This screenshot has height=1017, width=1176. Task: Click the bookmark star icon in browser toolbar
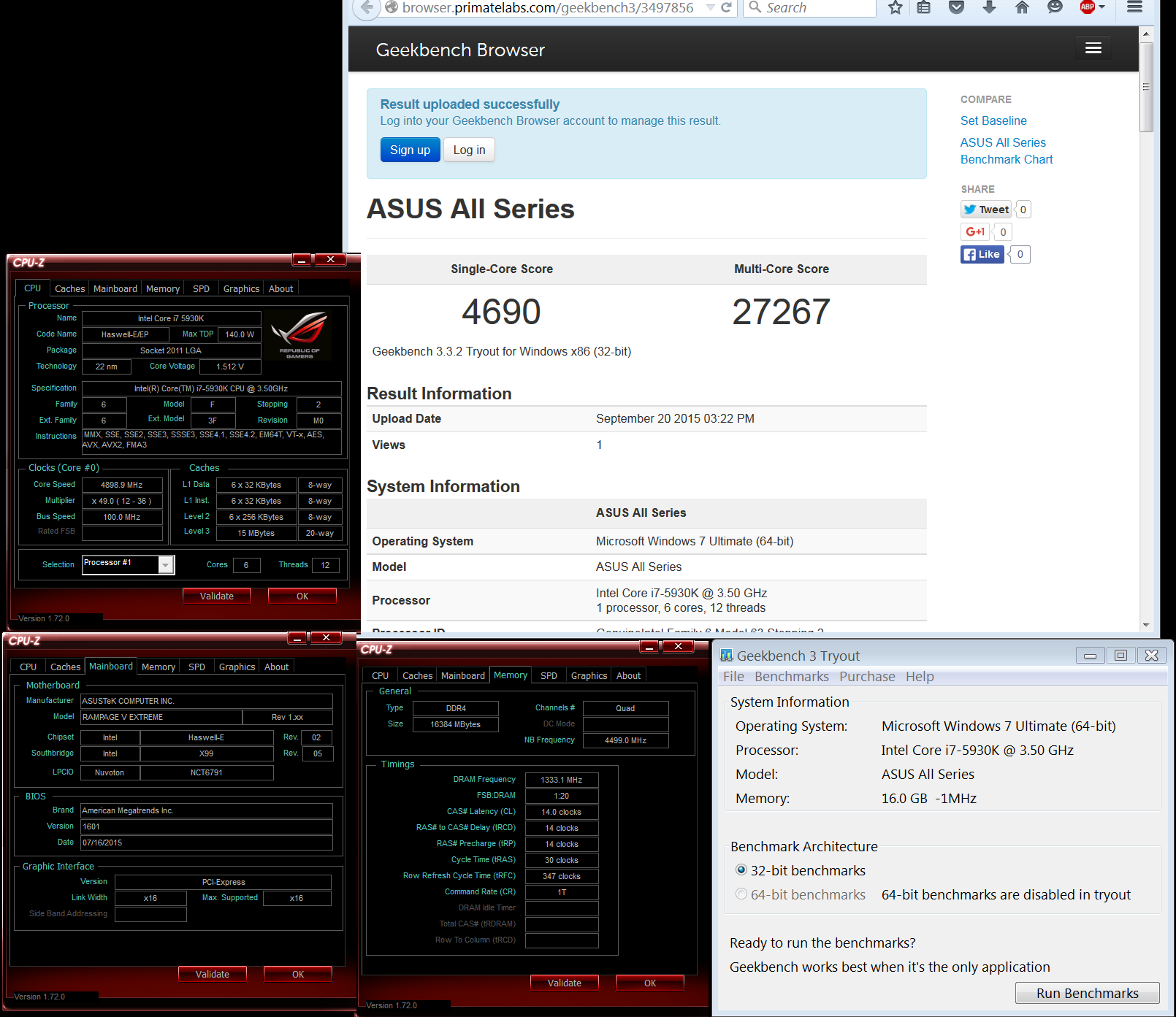coord(896,8)
